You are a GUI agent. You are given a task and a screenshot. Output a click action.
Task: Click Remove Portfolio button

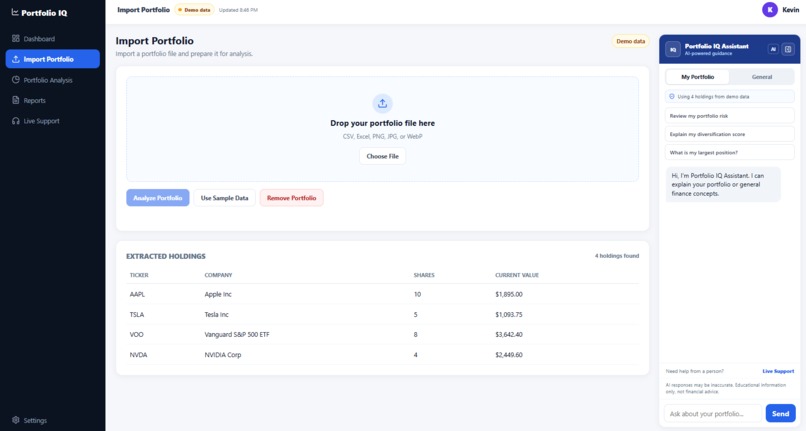click(x=291, y=198)
